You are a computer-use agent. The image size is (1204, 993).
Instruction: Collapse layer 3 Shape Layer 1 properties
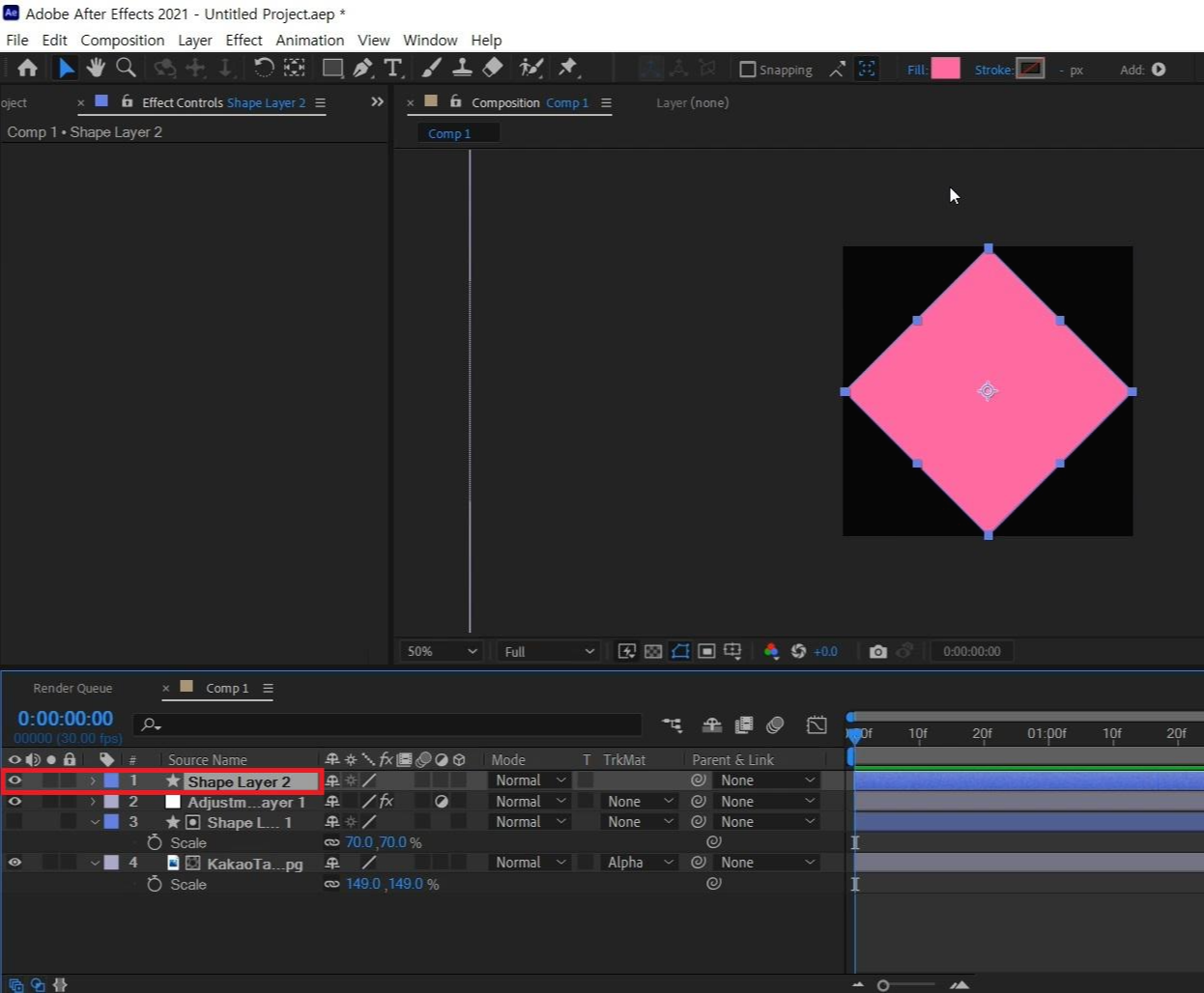95,822
